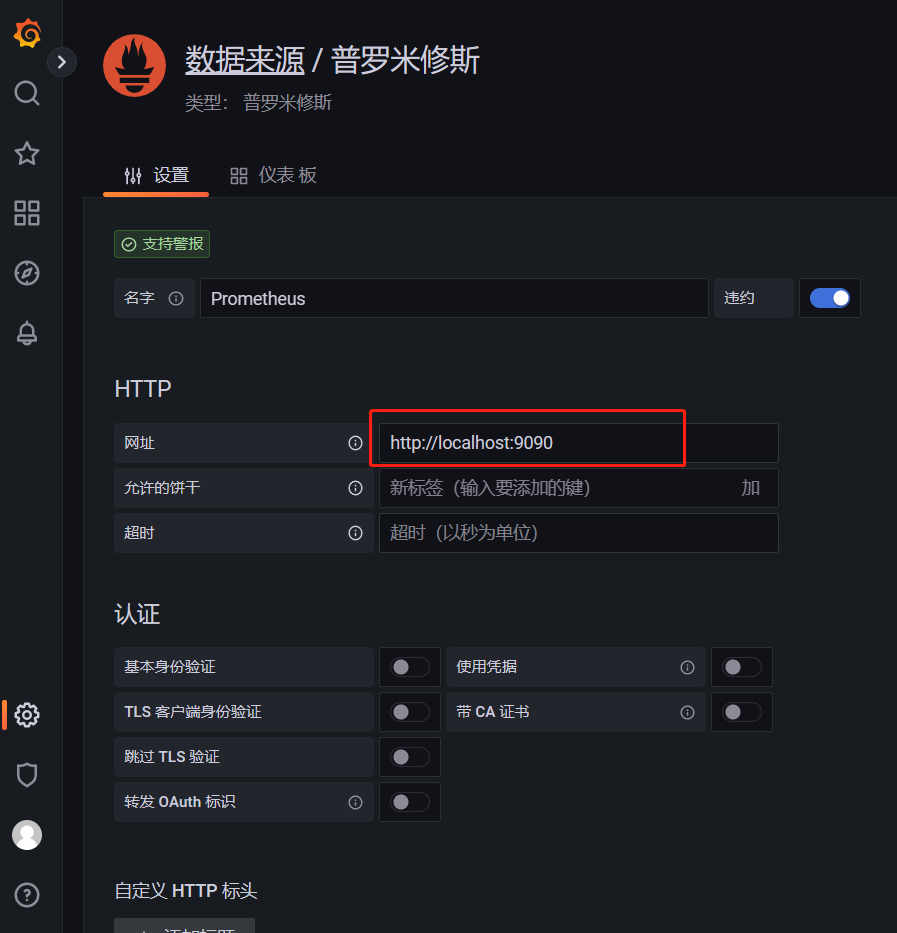The width and height of the screenshot is (897, 933).
Task: Open configuration gear icon
Action: pos(27,715)
